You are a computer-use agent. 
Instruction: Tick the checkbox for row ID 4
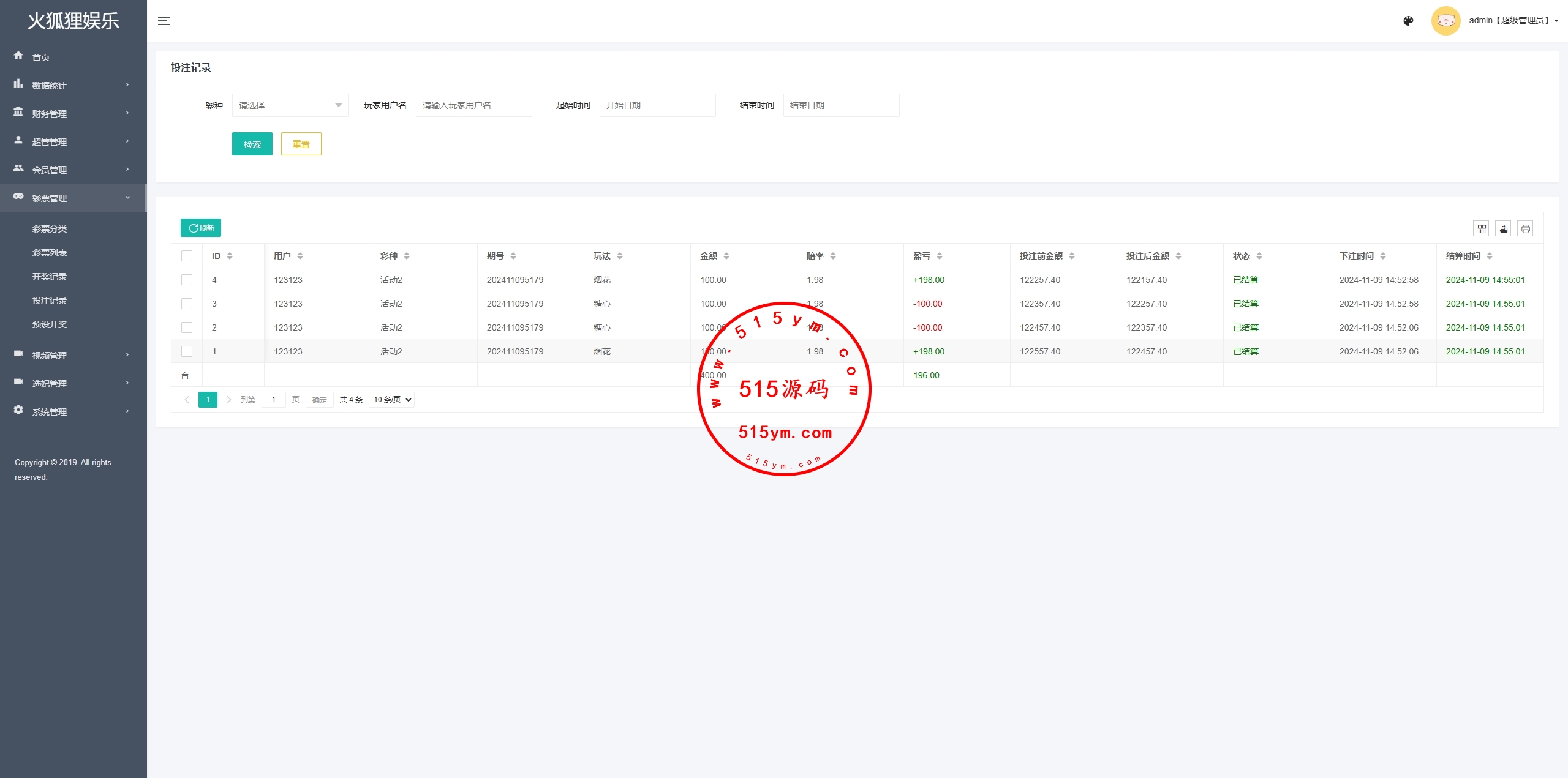(x=187, y=280)
